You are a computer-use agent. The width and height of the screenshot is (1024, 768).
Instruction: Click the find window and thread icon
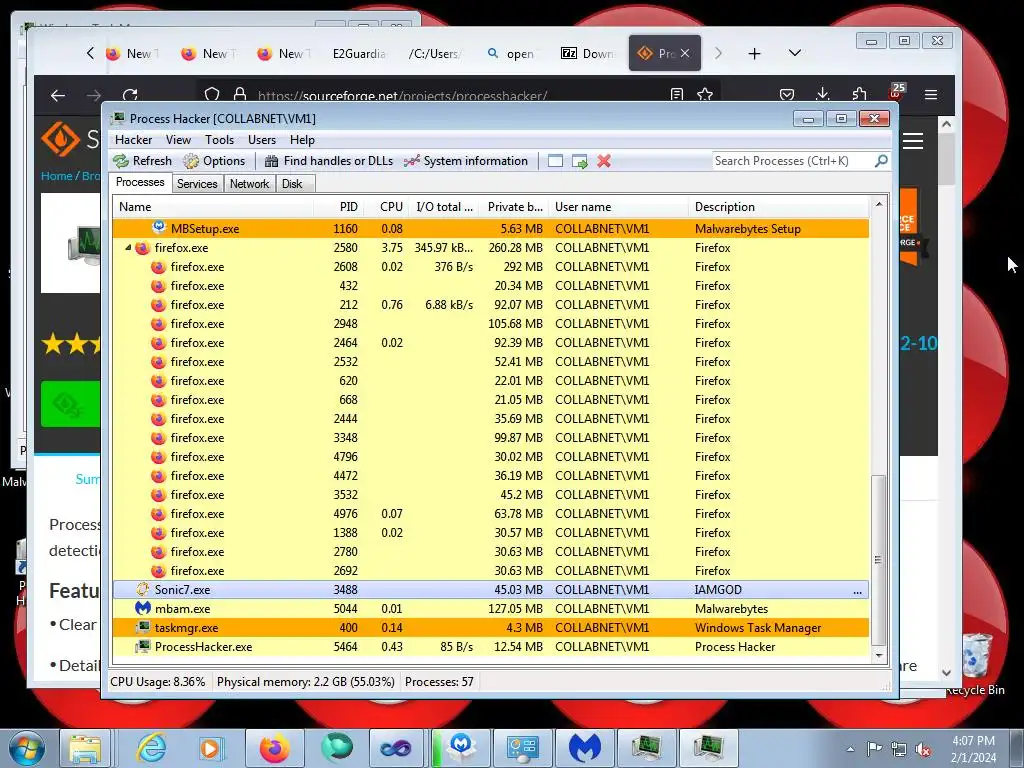[x=579, y=161]
